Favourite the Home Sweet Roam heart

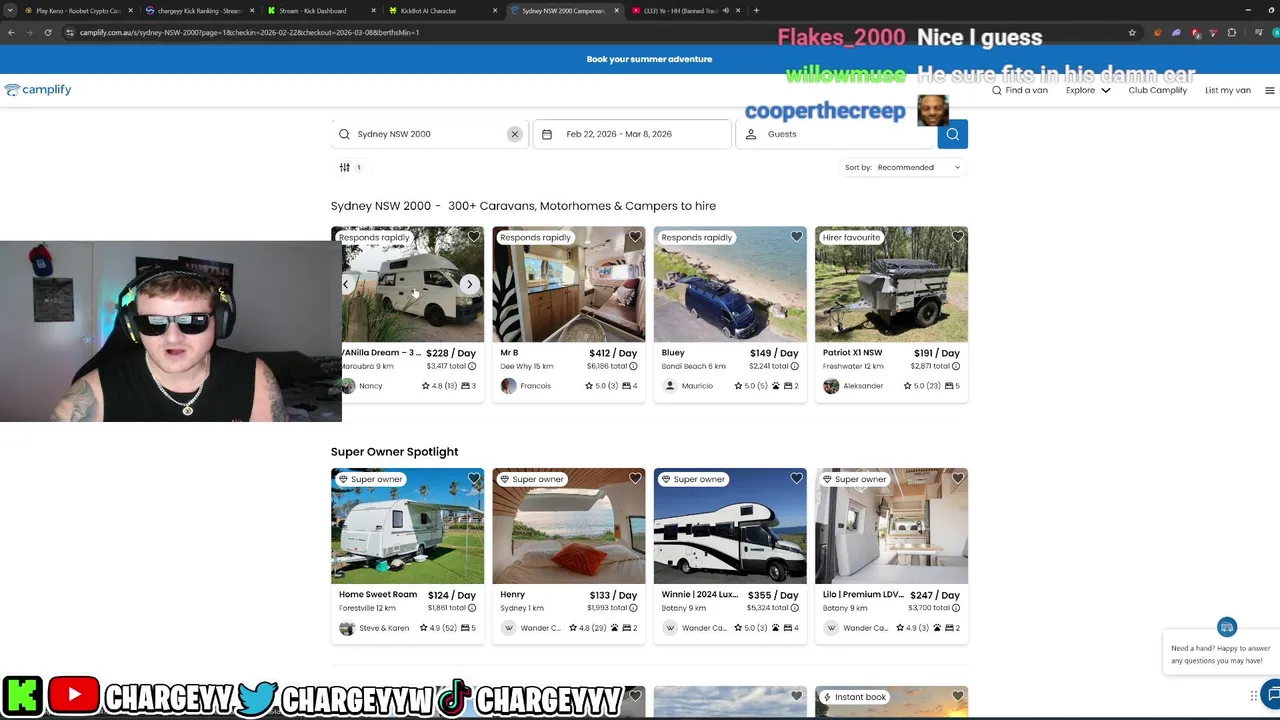[474, 479]
